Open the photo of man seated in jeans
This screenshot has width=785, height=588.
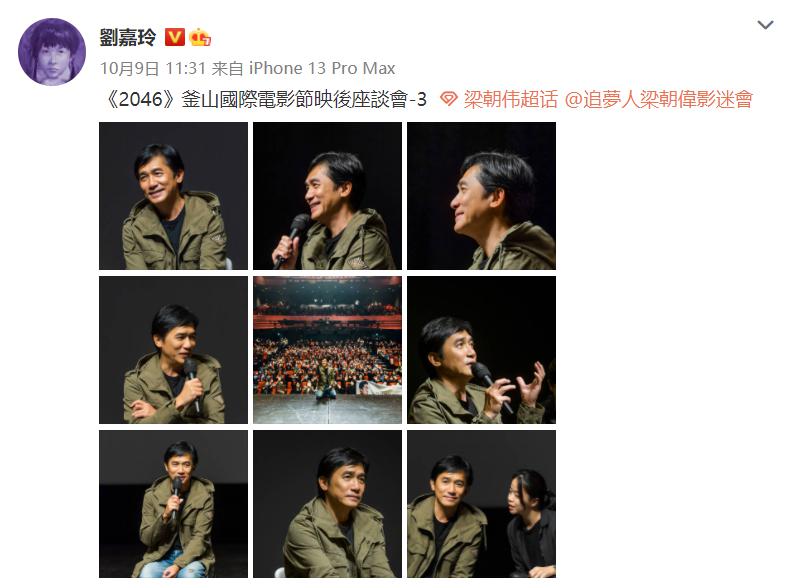coord(173,504)
